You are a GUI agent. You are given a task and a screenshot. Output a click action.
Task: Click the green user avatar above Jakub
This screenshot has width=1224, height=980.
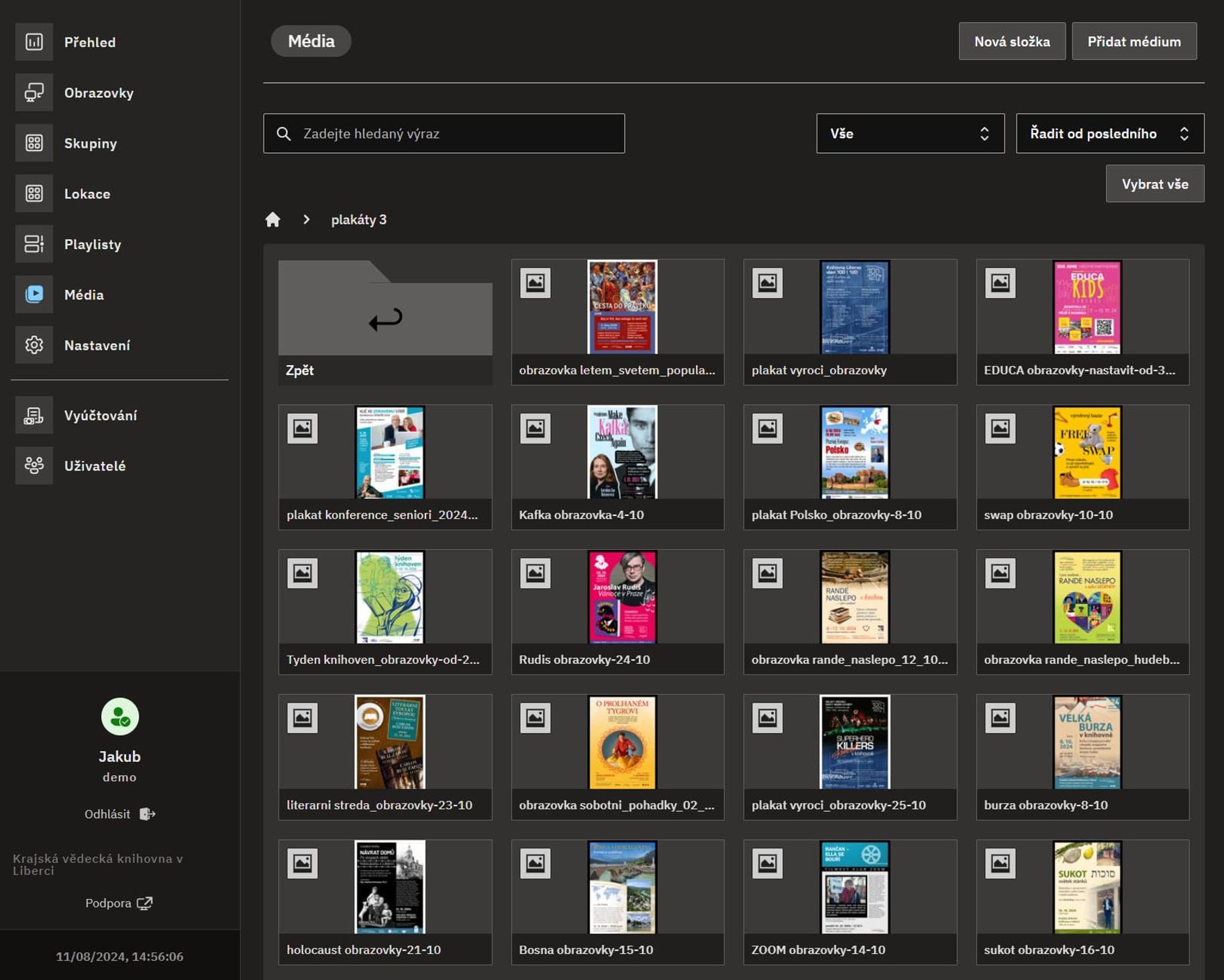click(x=120, y=715)
